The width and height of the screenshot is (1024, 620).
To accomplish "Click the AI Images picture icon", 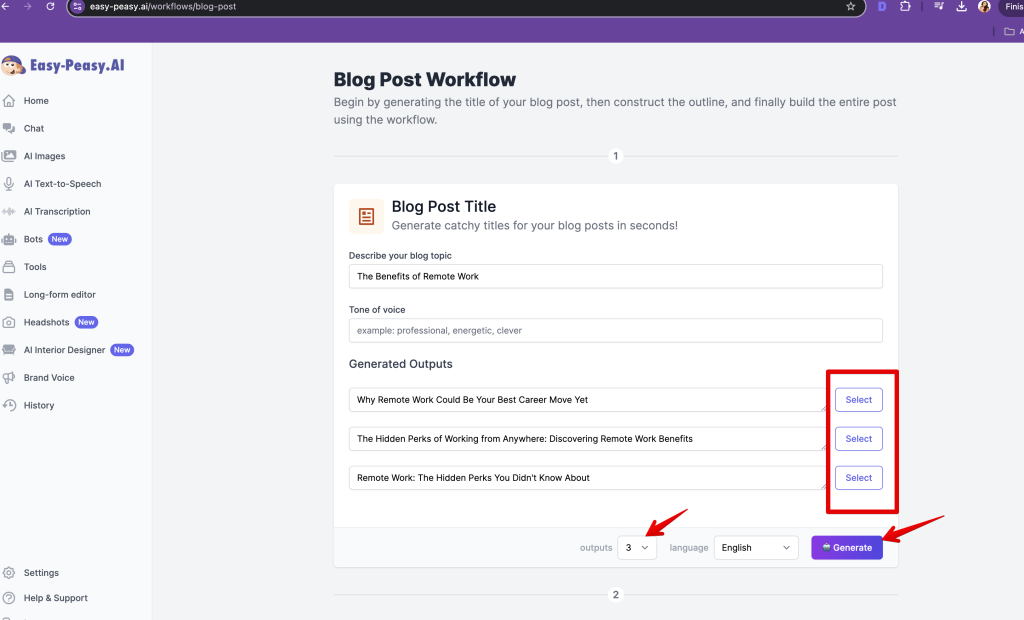I will coord(9,156).
